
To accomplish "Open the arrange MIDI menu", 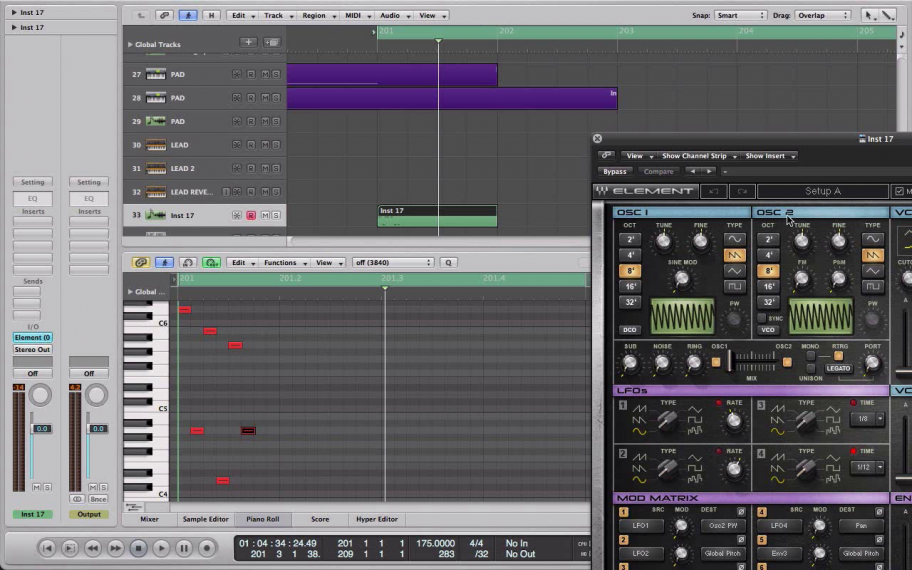I will click(357, 15).
